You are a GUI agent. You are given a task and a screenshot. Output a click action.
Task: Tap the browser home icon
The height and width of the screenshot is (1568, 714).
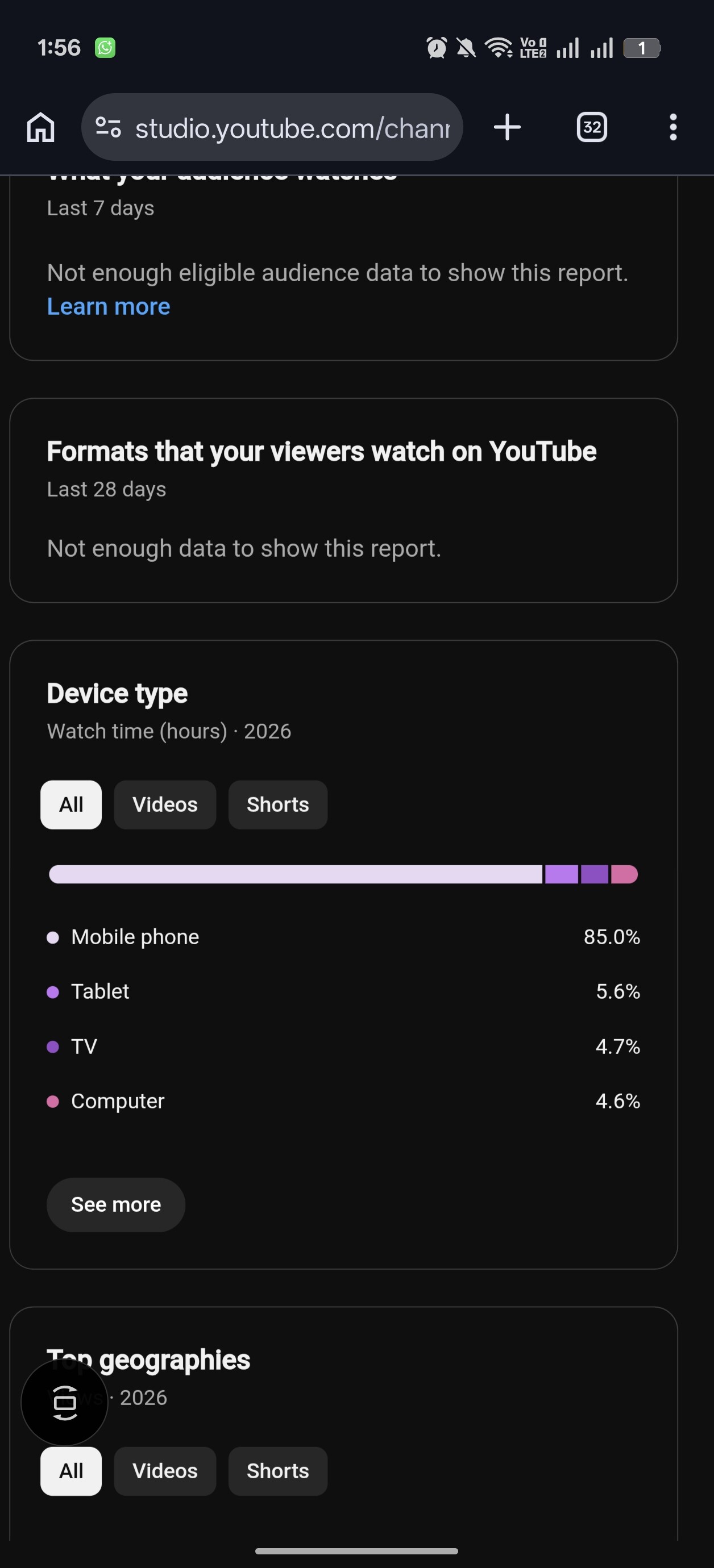coord(41,127)
